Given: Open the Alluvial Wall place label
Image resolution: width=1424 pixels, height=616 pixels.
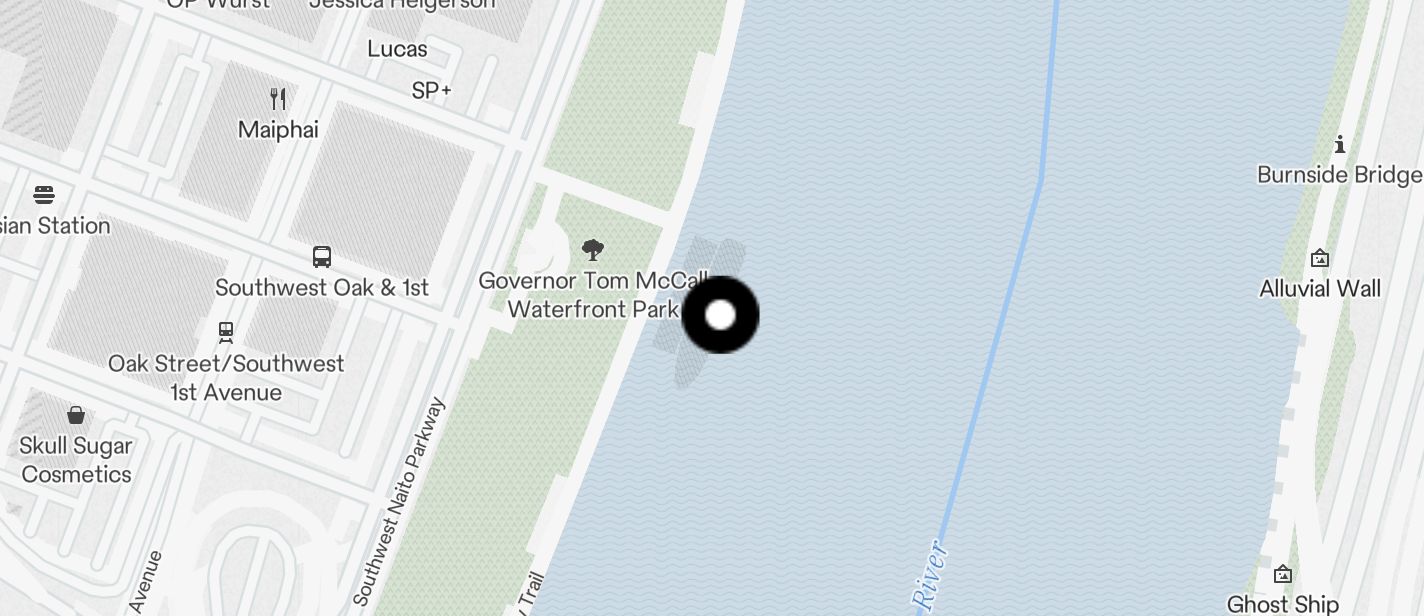Looking at the screenshot, I should point(1320,289).
